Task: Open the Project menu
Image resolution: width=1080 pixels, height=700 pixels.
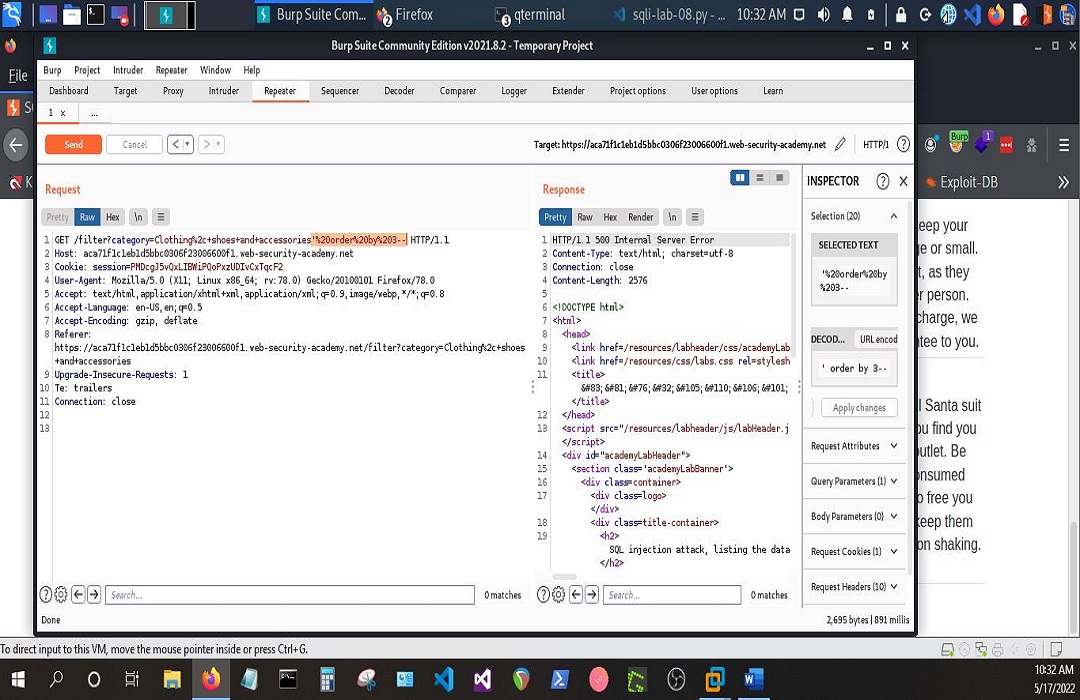Action: point(87,70)
